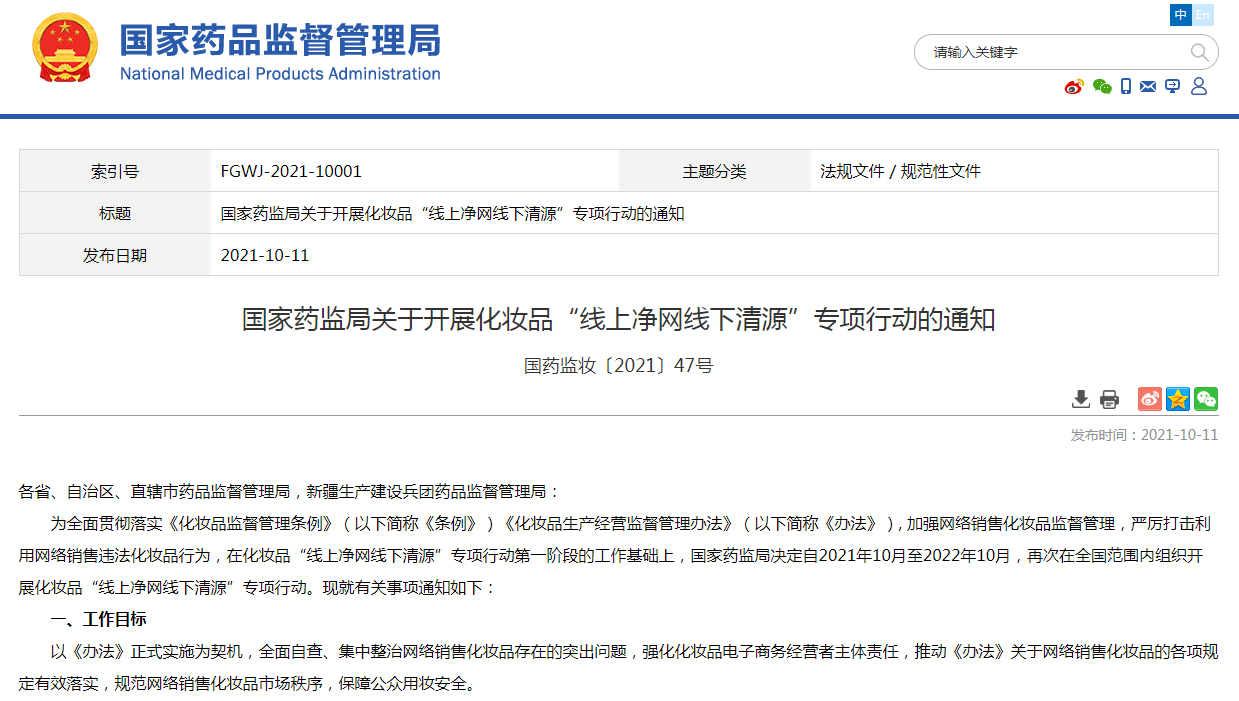The width and height of the screenshot is (1239, 701).
Task: Select the 中 language tab
Action: pyautogui.click(x=1181, y=15)
